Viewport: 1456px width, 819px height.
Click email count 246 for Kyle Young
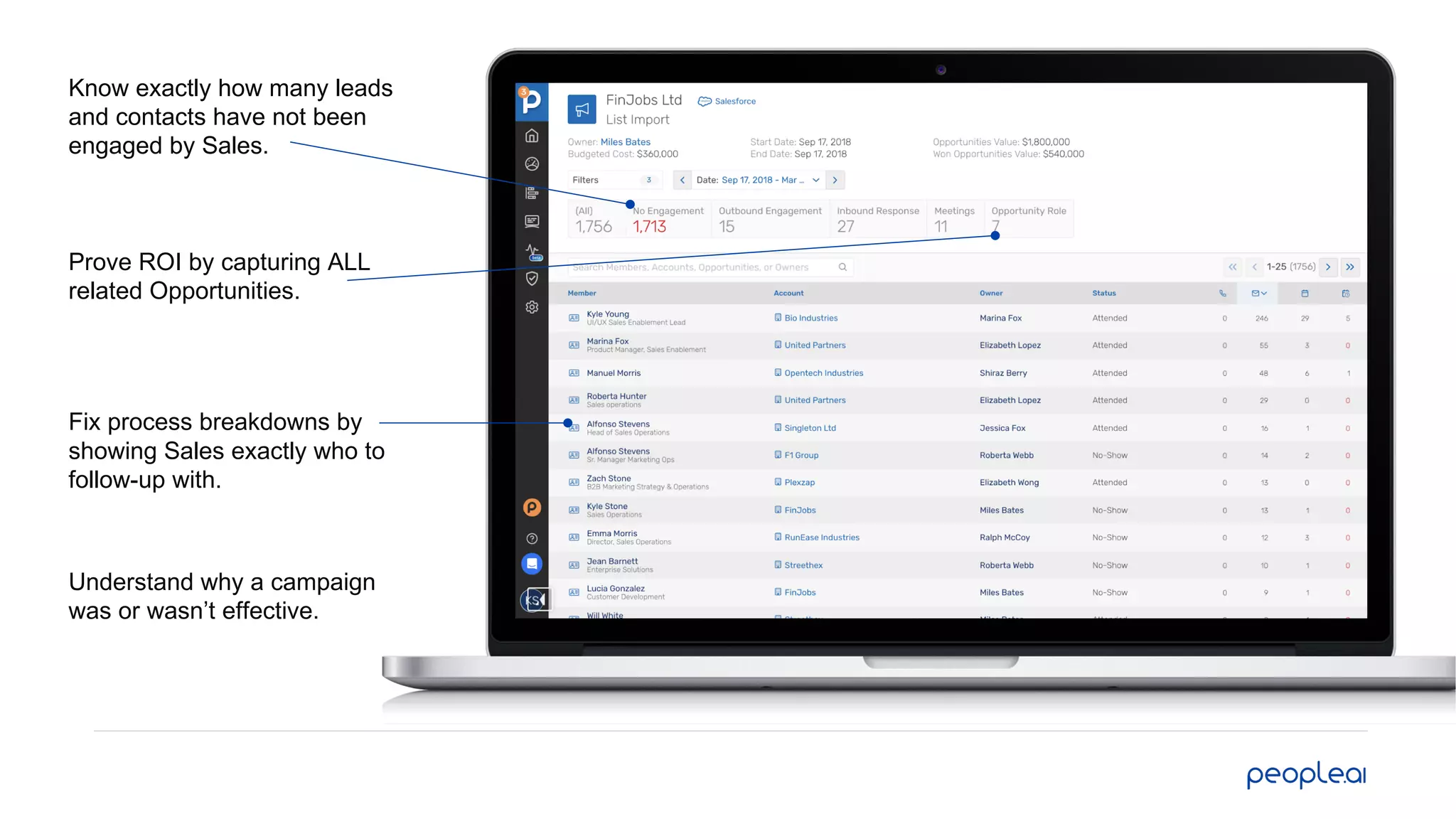tap(1262, 318)
